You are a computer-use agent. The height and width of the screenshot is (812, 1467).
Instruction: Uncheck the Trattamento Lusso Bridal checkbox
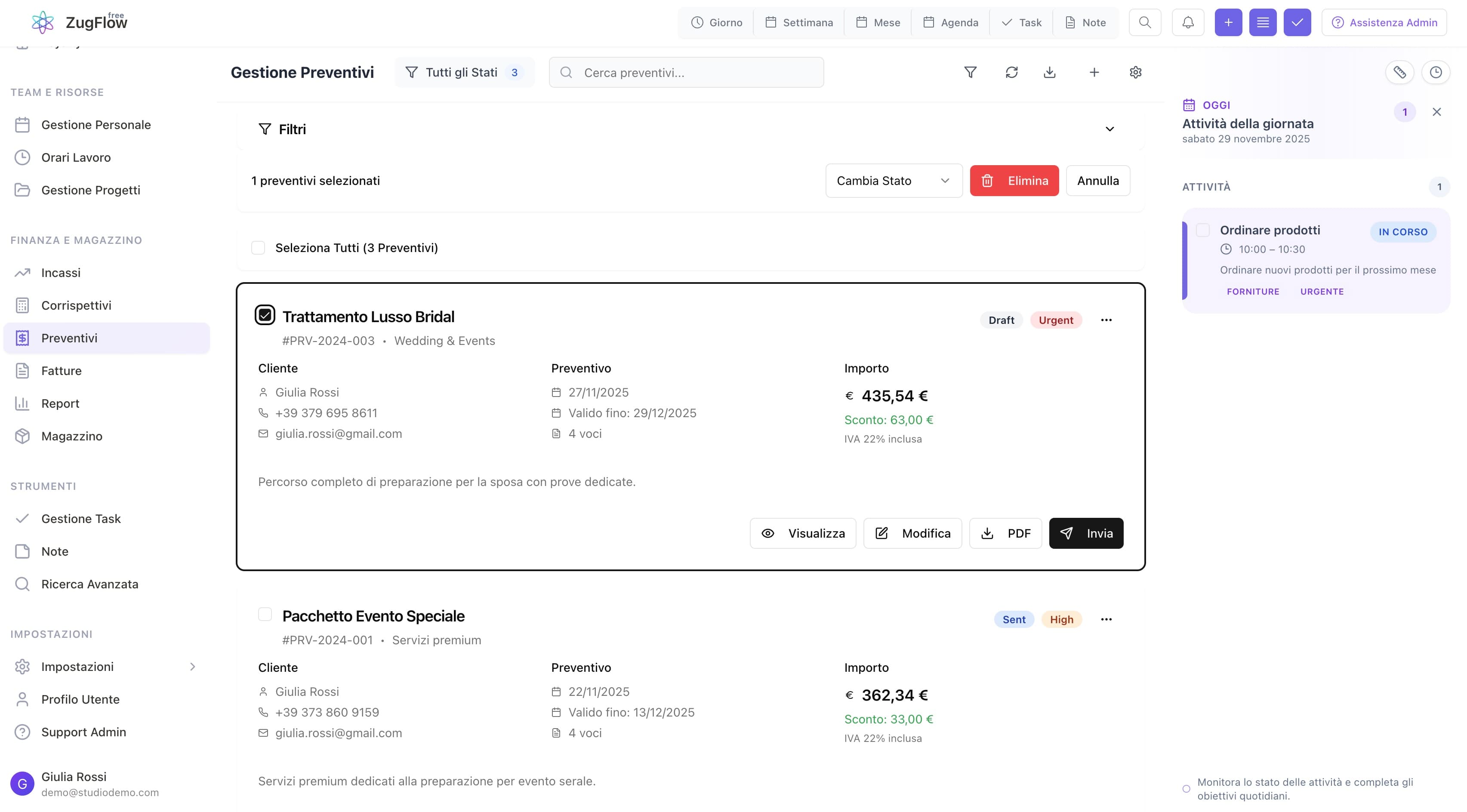click(x=265, y=315)
